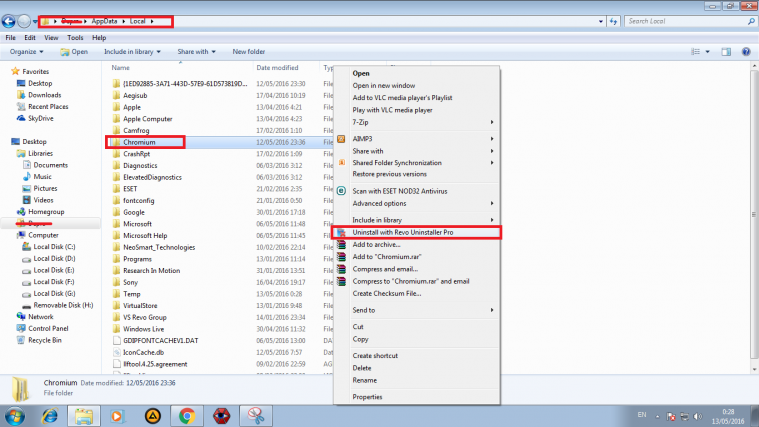Screen dimensions: 759x427
Task: Click Local in the address path
Action: [x=137, y=21]
